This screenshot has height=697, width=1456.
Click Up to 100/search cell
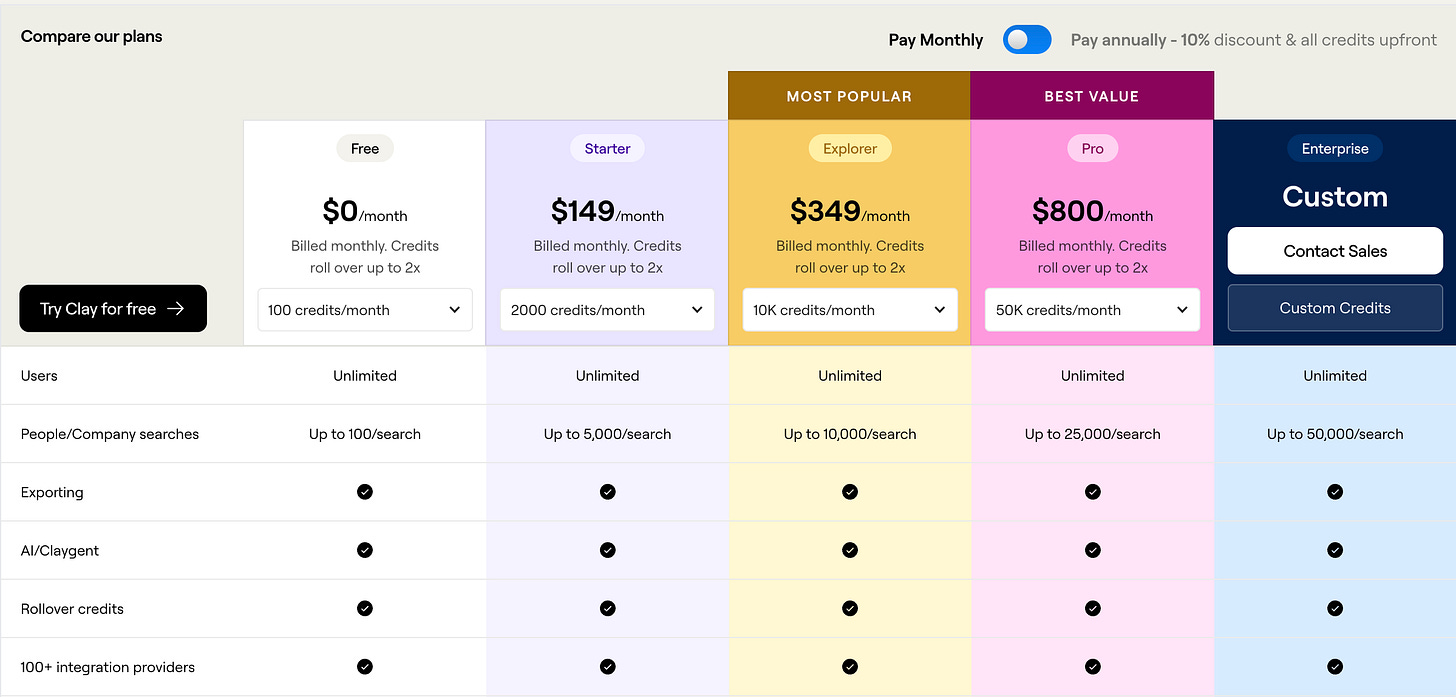365,434
